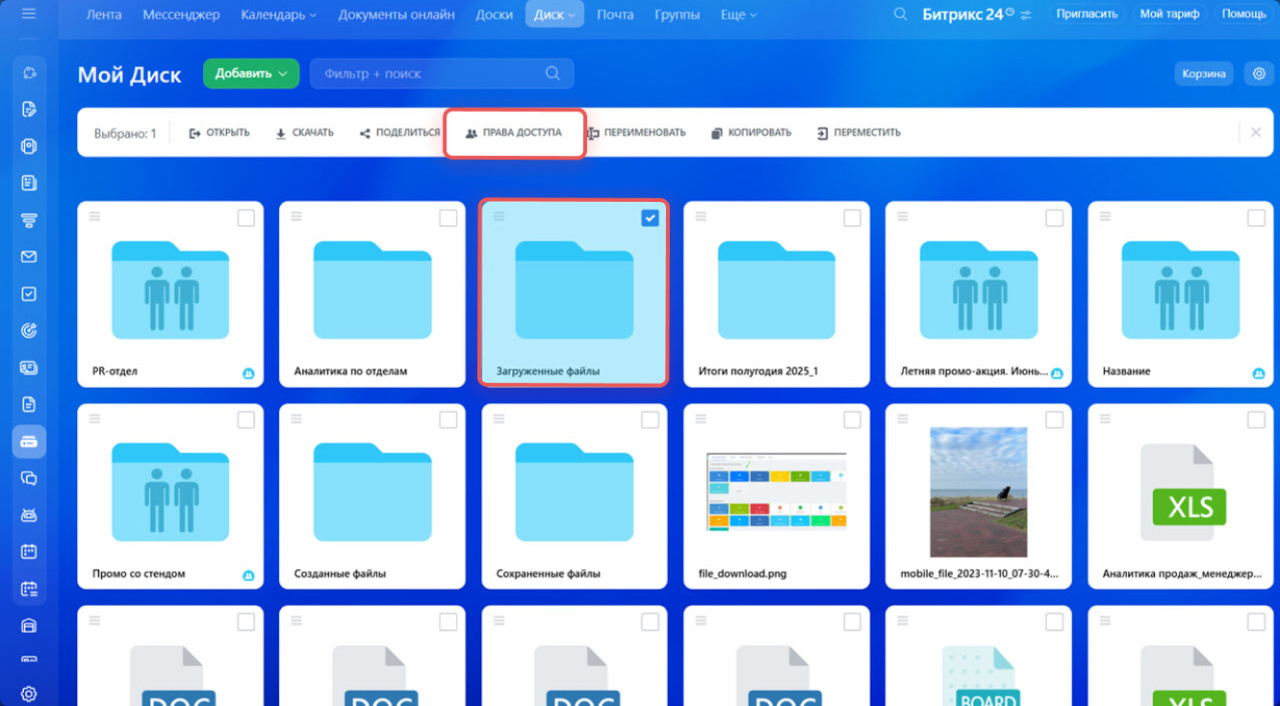Image resolution: width=1280 pixels, height=706 pixels.
Task: Click the clock icon beside Битрикс 24 logo
Action: 1009,11
